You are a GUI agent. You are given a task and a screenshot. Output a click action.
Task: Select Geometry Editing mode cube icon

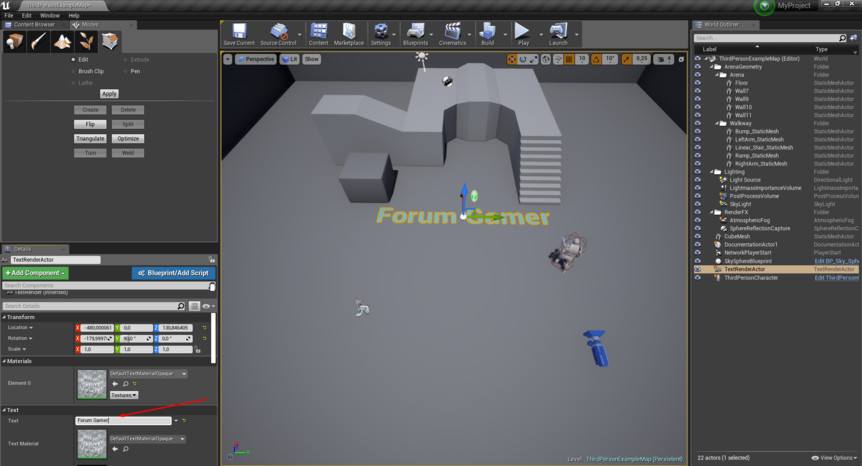click(x=109, y=41)
